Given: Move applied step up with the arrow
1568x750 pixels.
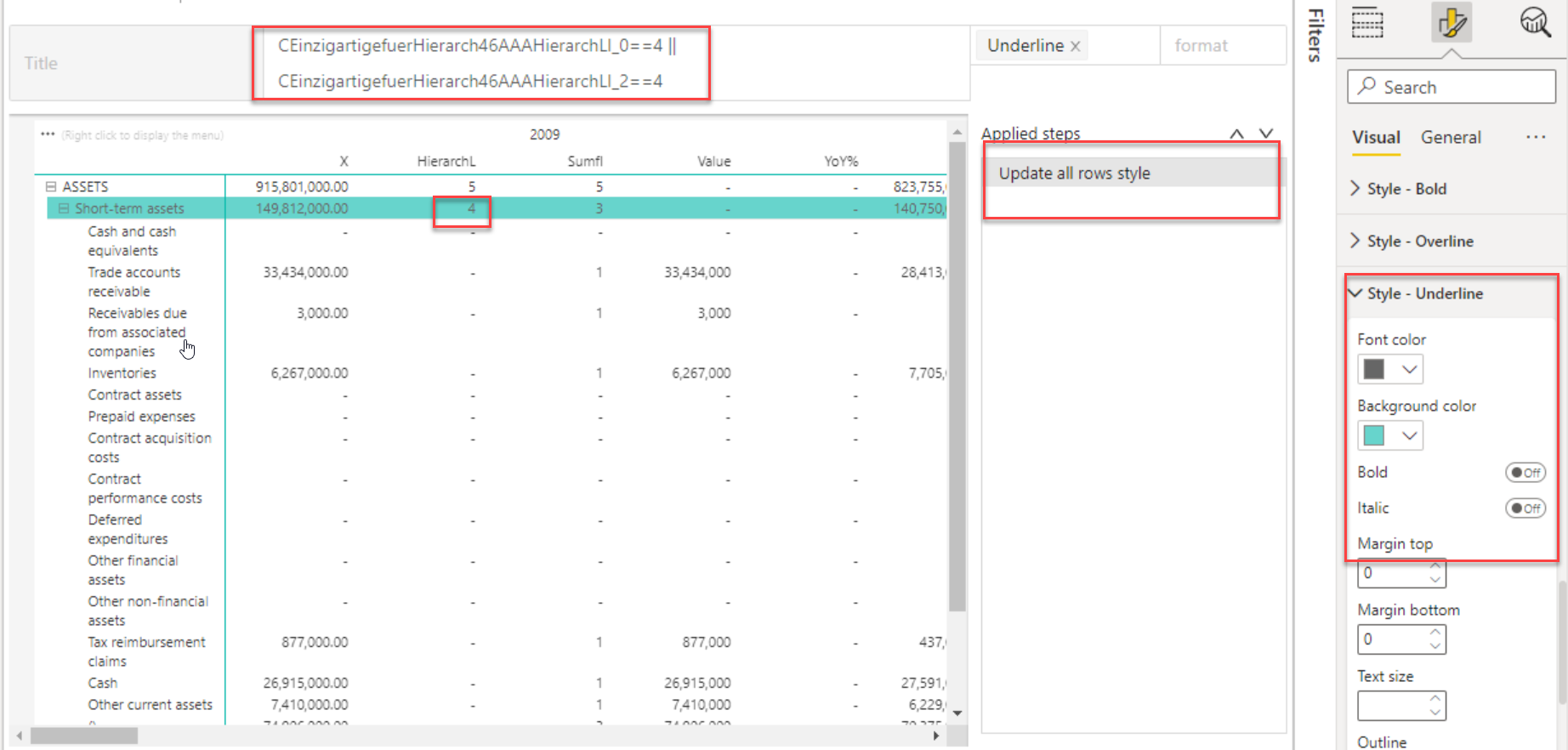Looking at the screenshot, I should 1237,134.
